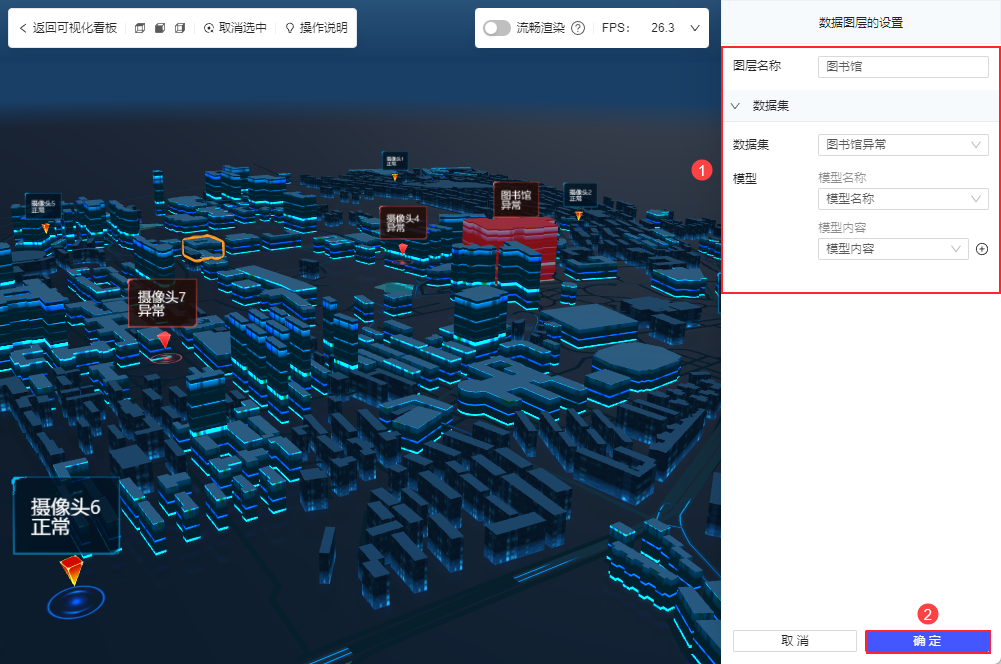
Task: Open the 模型内容 dropdown
Action: [892, 249]
